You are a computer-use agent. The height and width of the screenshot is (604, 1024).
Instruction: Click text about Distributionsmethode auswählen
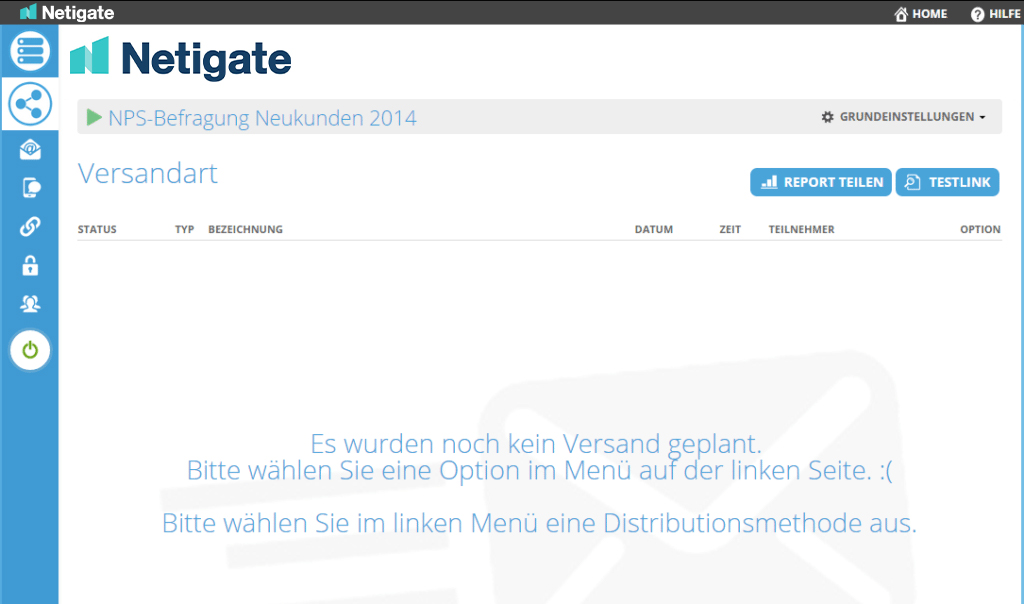539,523
